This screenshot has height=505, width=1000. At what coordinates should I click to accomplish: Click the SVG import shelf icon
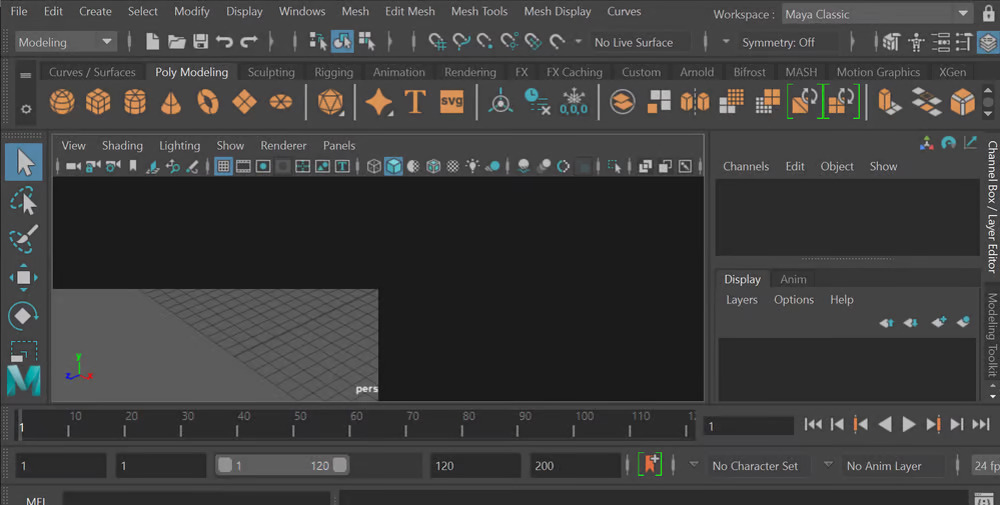click(452, 102)
